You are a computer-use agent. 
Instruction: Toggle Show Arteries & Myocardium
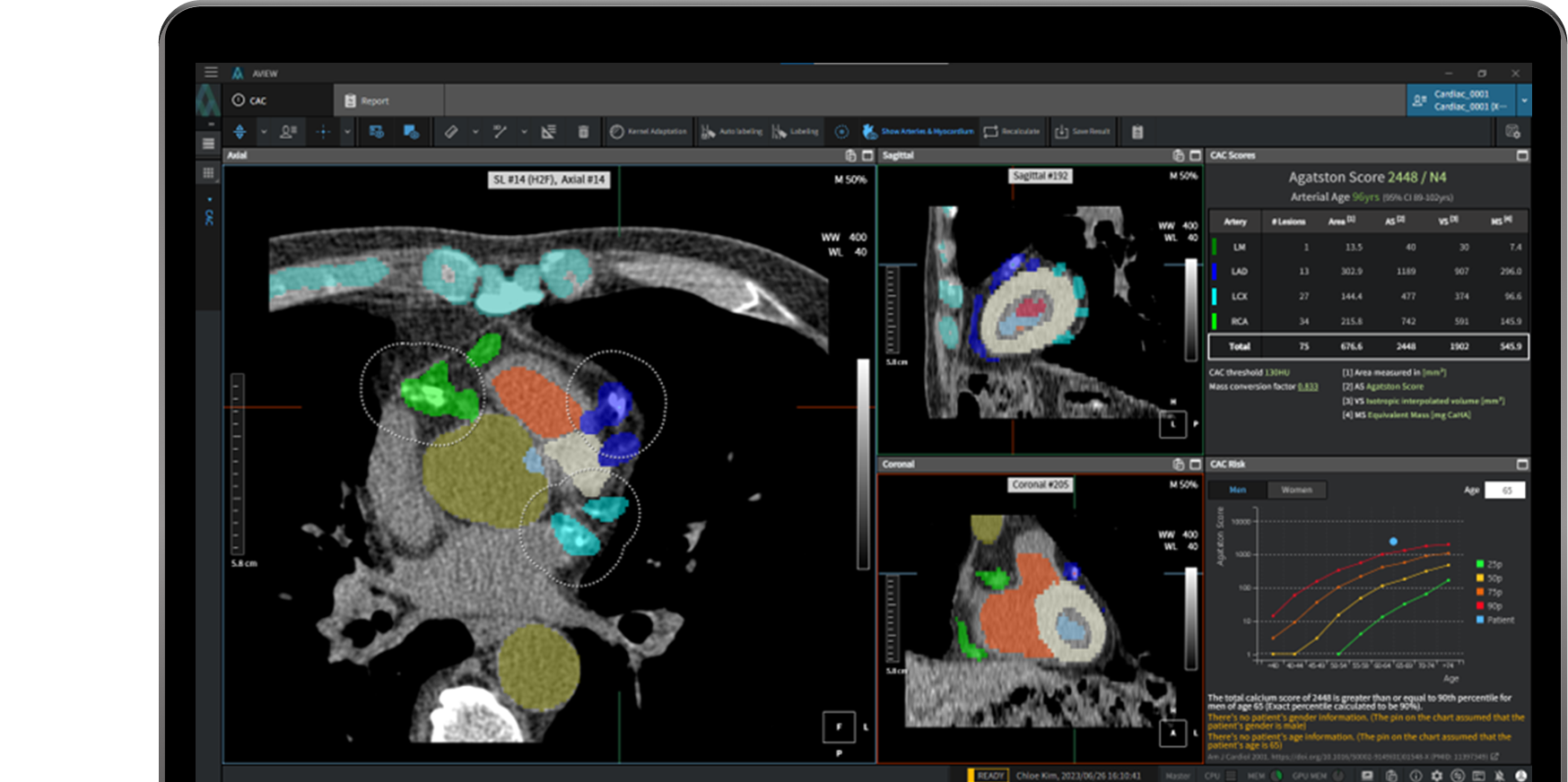click(918, 132)
